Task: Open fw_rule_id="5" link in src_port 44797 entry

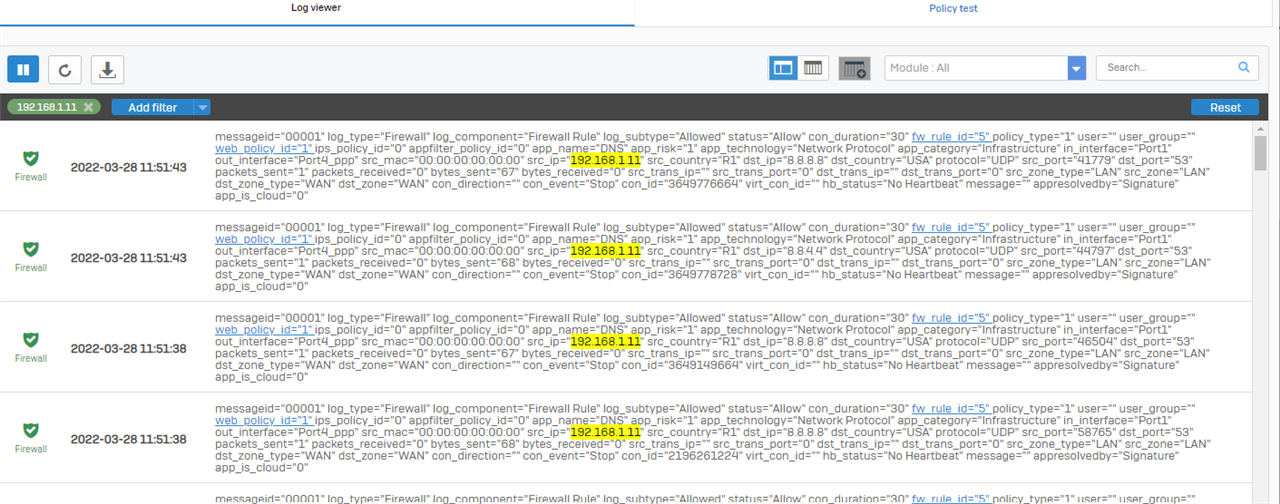Action: pyautogui.click(x=950, y=226)
